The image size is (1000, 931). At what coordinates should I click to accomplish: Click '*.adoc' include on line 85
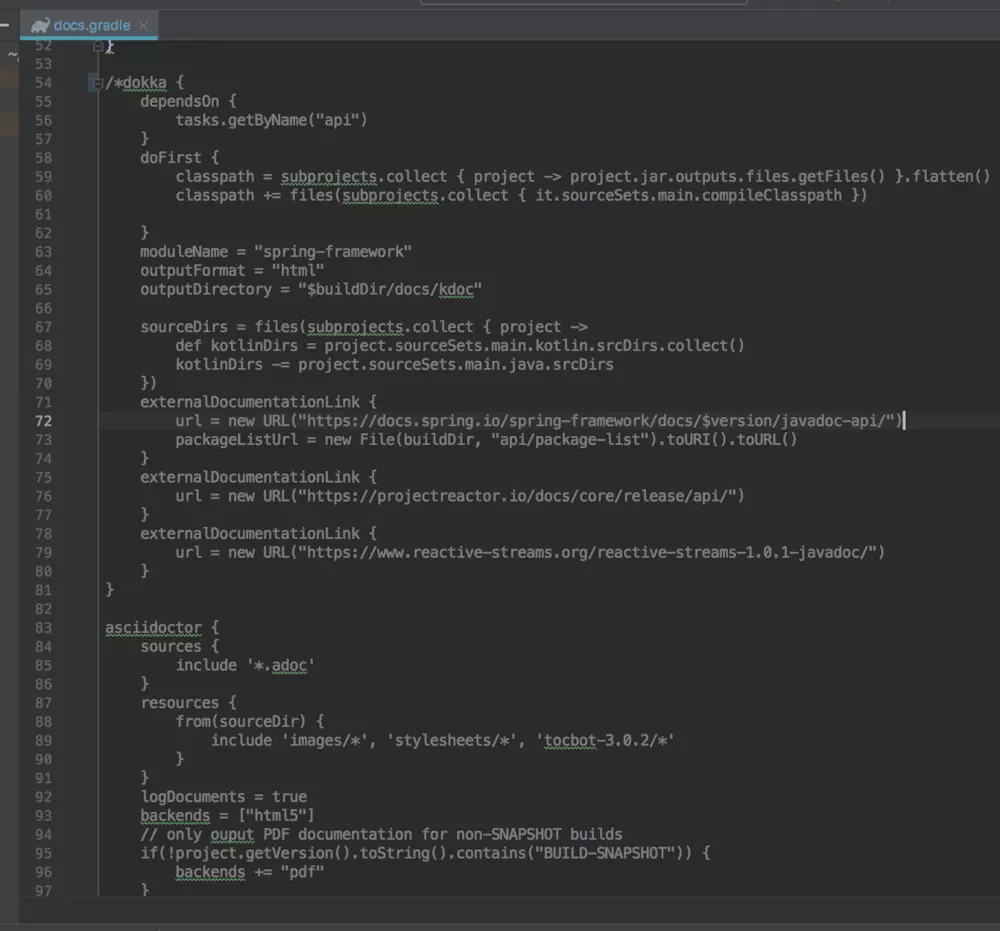pyautogui.click(x=281, y=666)
